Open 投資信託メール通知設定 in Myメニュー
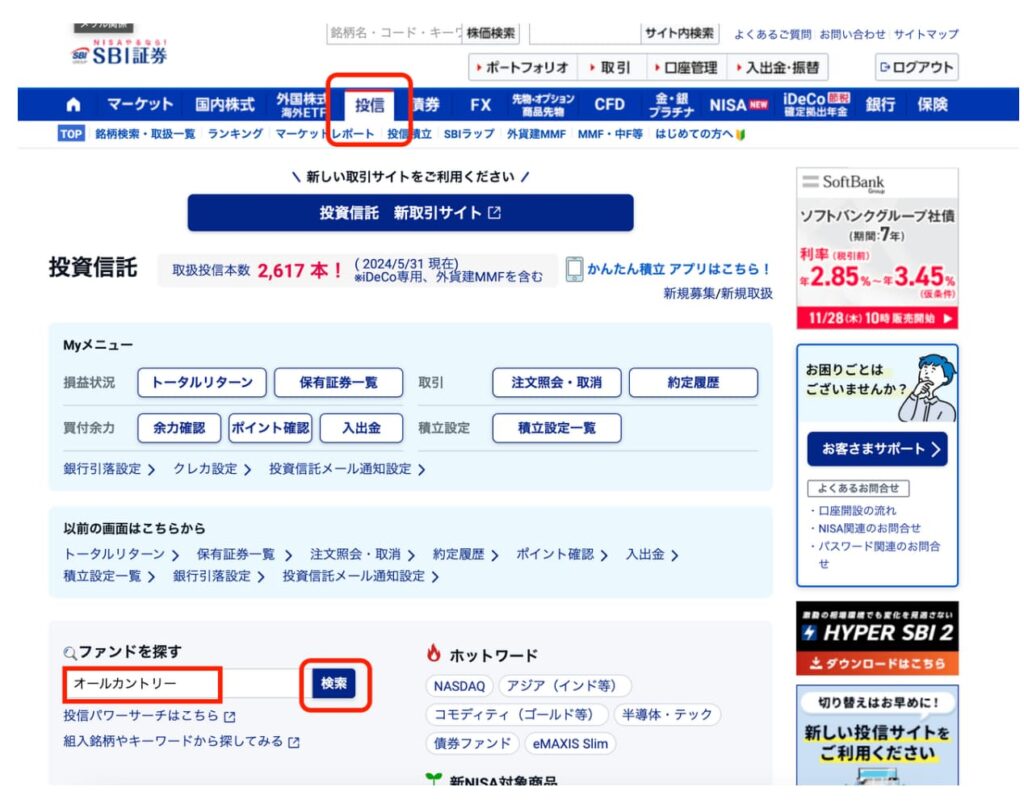 click(x=347, y=470)
